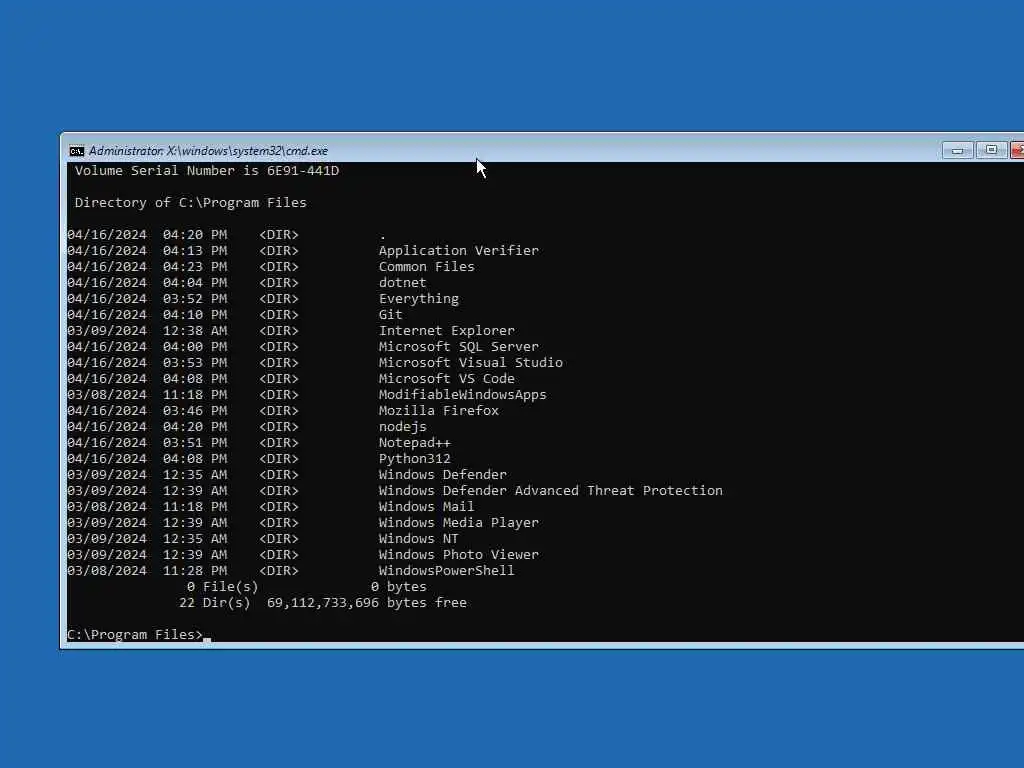Select the 'Microsoft SQL Server' entry
This screenshot has width=1024, height=768.
pyautogui.click(x=458, y=347)
